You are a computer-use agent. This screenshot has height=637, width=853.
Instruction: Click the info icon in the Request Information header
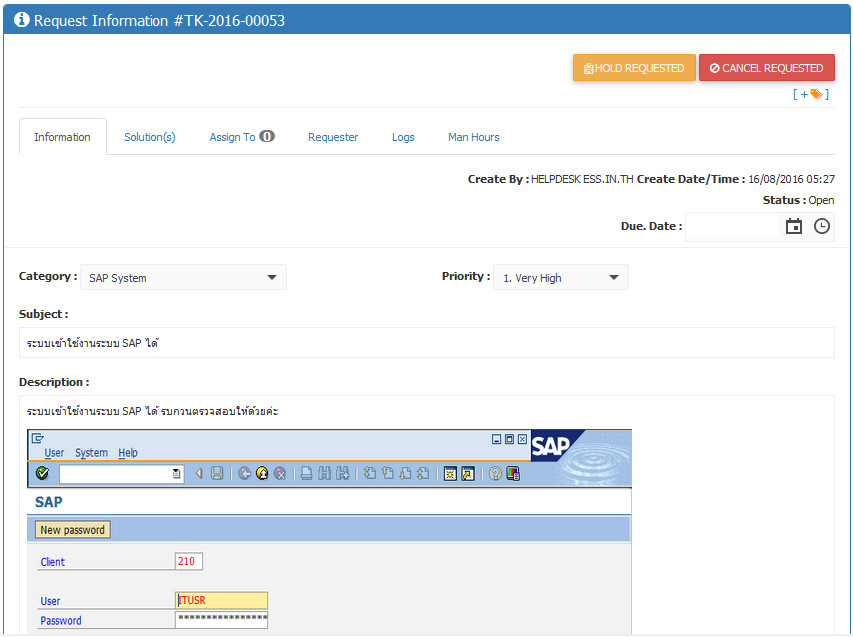point(21,20)
